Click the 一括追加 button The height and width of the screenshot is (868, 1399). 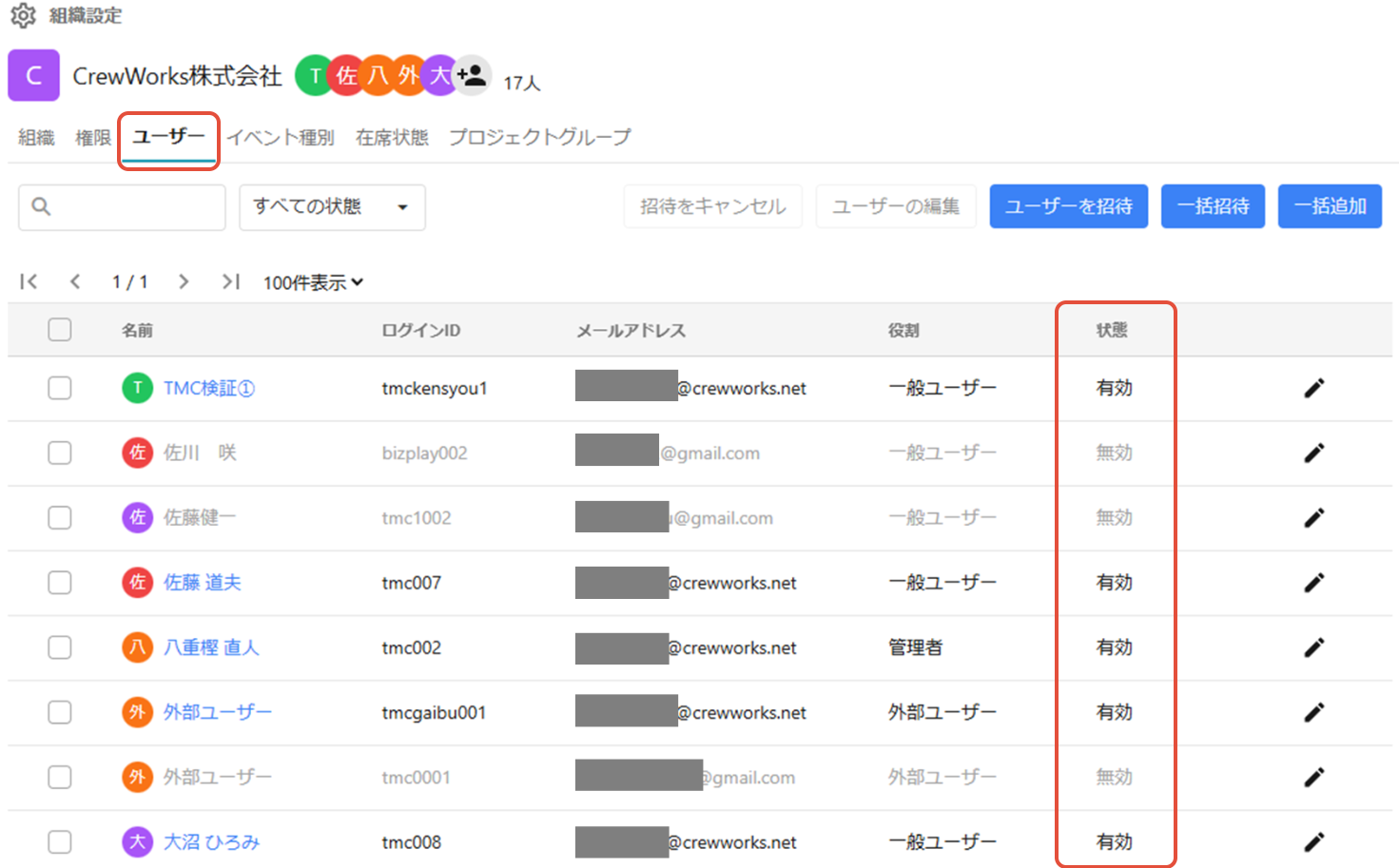click(1330, 206)
